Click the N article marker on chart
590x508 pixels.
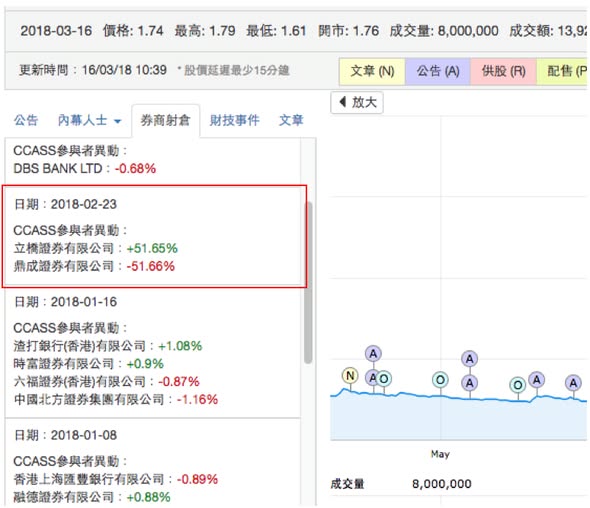click(x=350, y=376)
